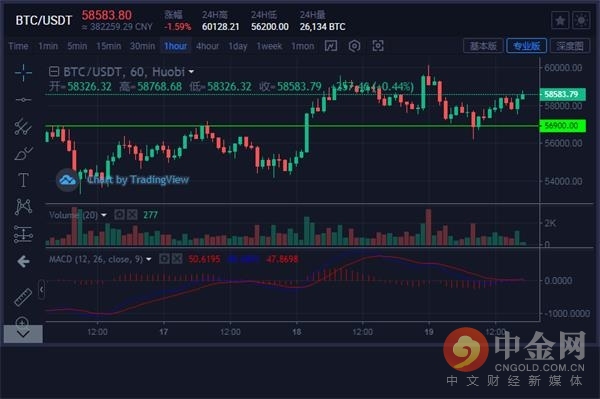600x399 pixels.
Task: Select the 1hour interval
Action: tap(176, 46)
